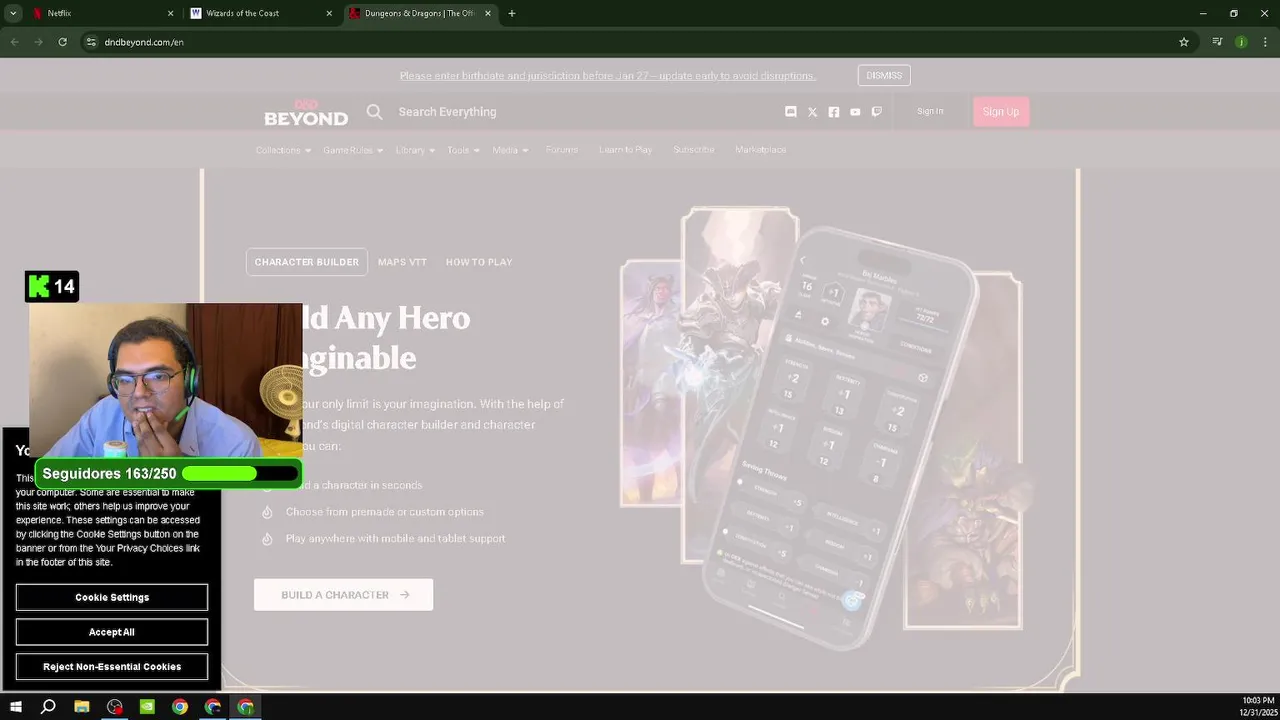Open a new browser tab

coord(512,13)
